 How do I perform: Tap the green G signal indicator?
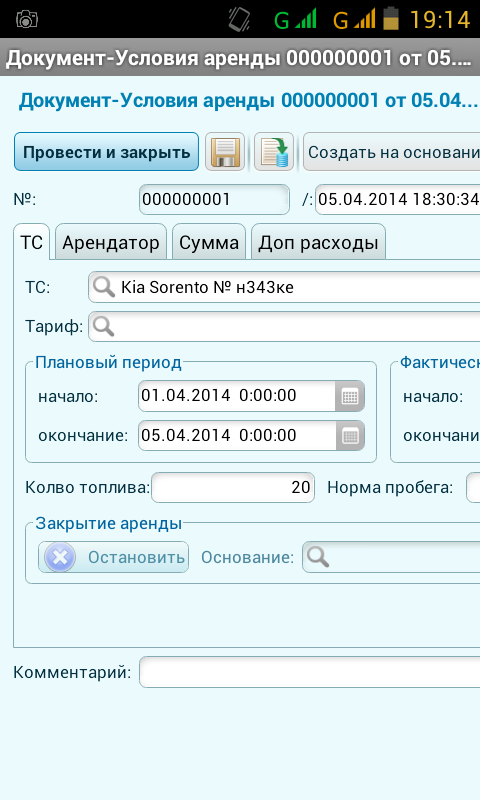(295, 19)
